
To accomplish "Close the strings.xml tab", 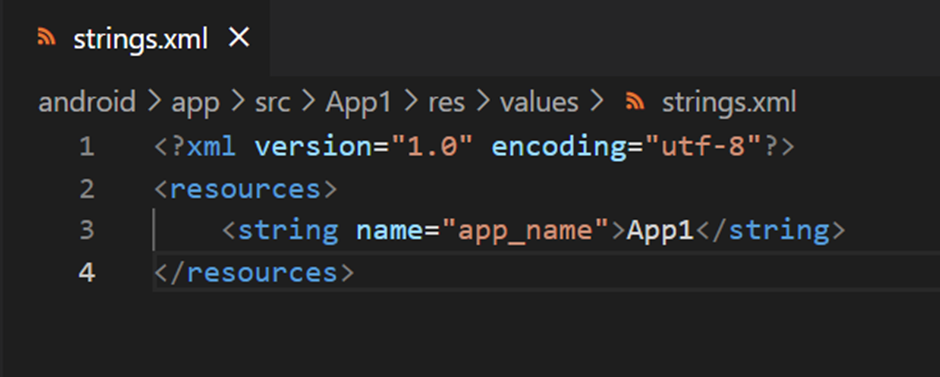I will click(239, 39).
